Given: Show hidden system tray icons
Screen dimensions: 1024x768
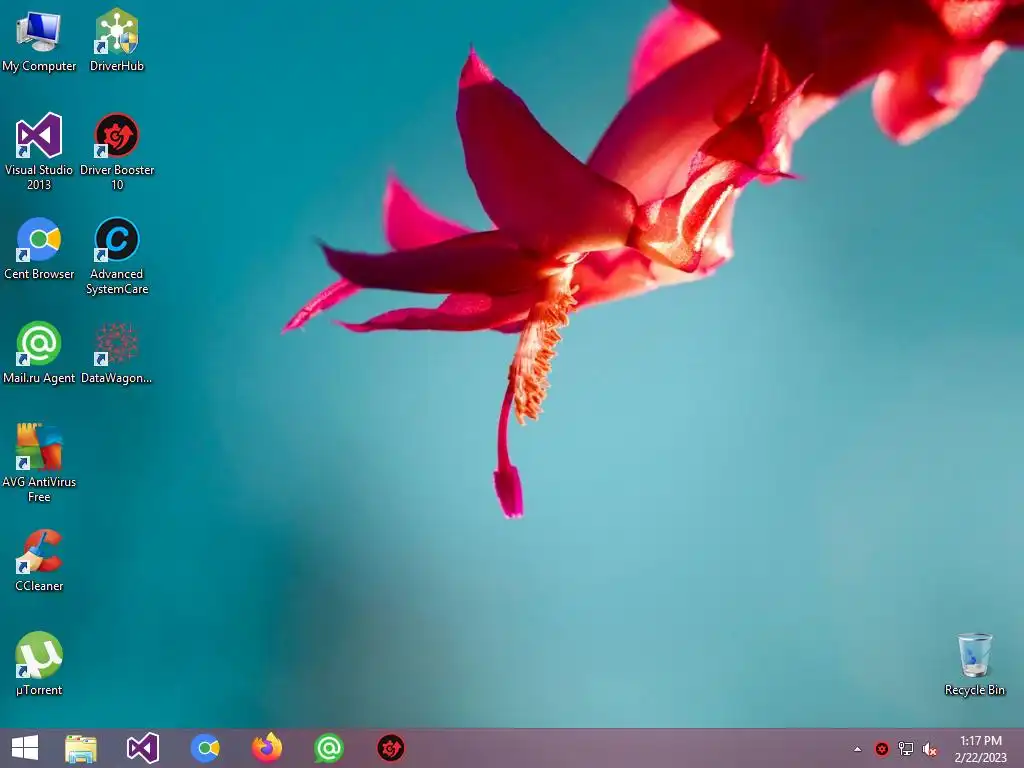Looking at the screenshot, I should click(x=857, y=749).
